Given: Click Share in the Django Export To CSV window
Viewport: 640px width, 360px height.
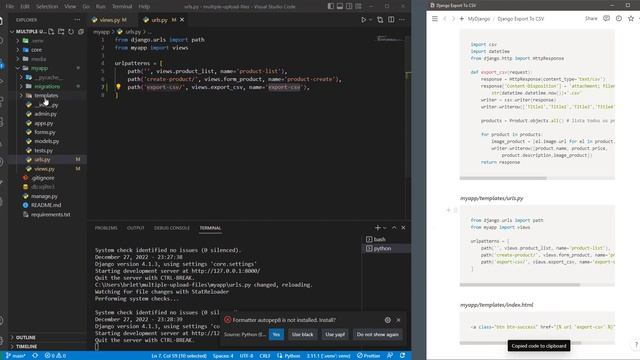Looking at the screenshot, I should tap(591, 19).
